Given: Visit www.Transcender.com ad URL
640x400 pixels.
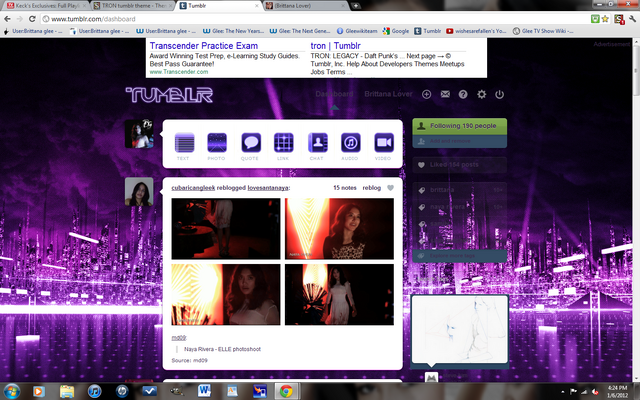Looking at the screenshot, I should [179, 72].
